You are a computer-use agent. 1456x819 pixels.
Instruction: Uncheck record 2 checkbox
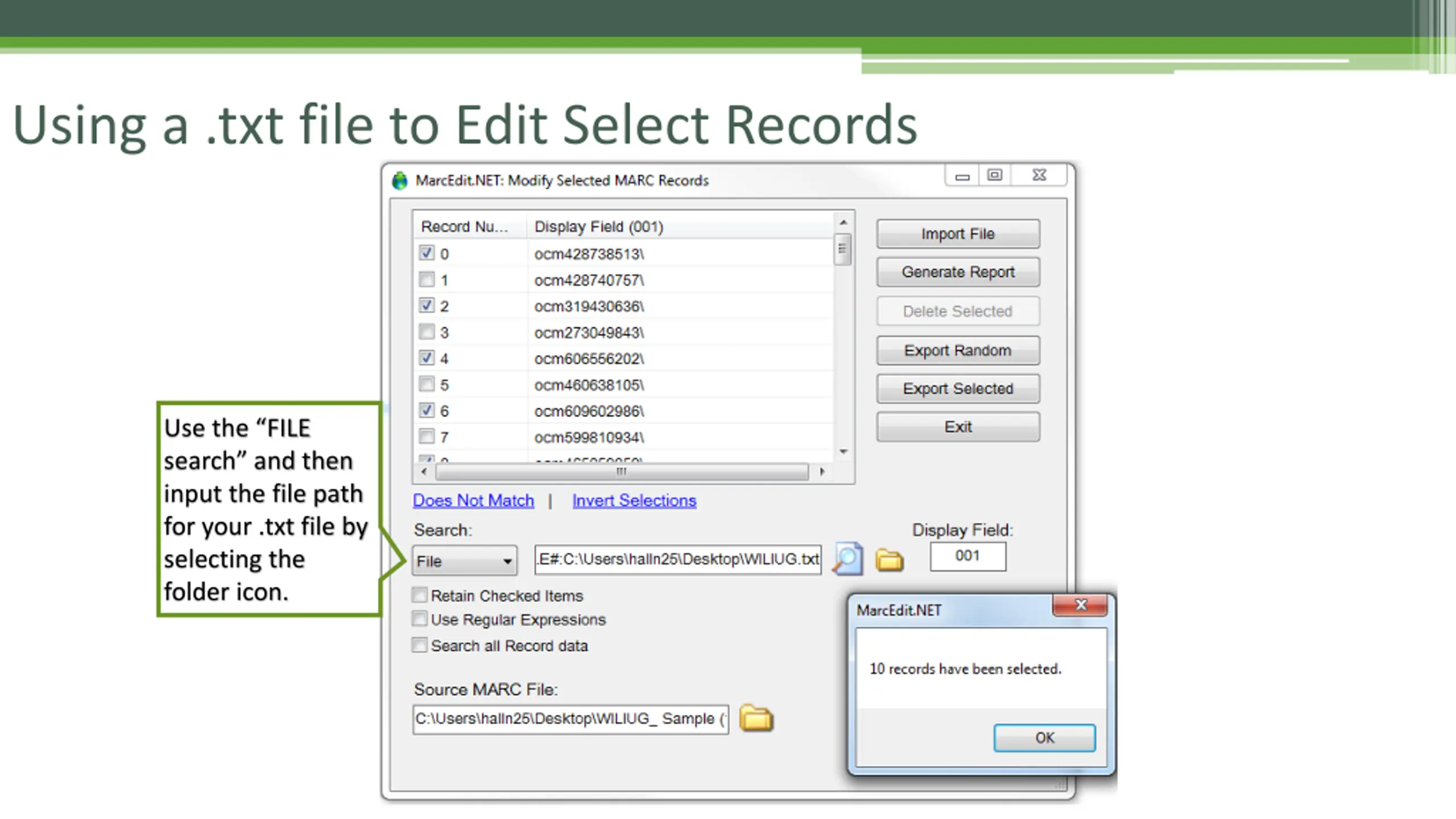427,305
